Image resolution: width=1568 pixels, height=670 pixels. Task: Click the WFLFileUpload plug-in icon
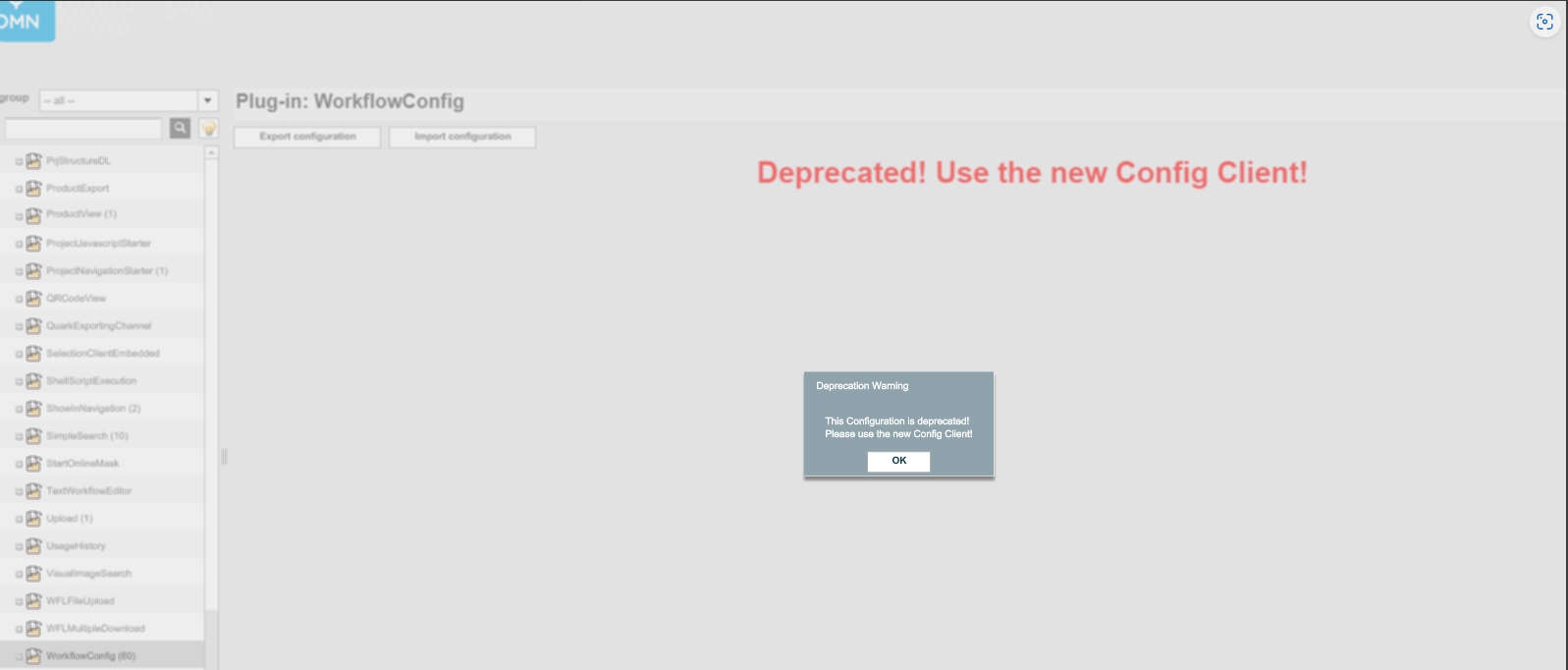click(34, 601)
